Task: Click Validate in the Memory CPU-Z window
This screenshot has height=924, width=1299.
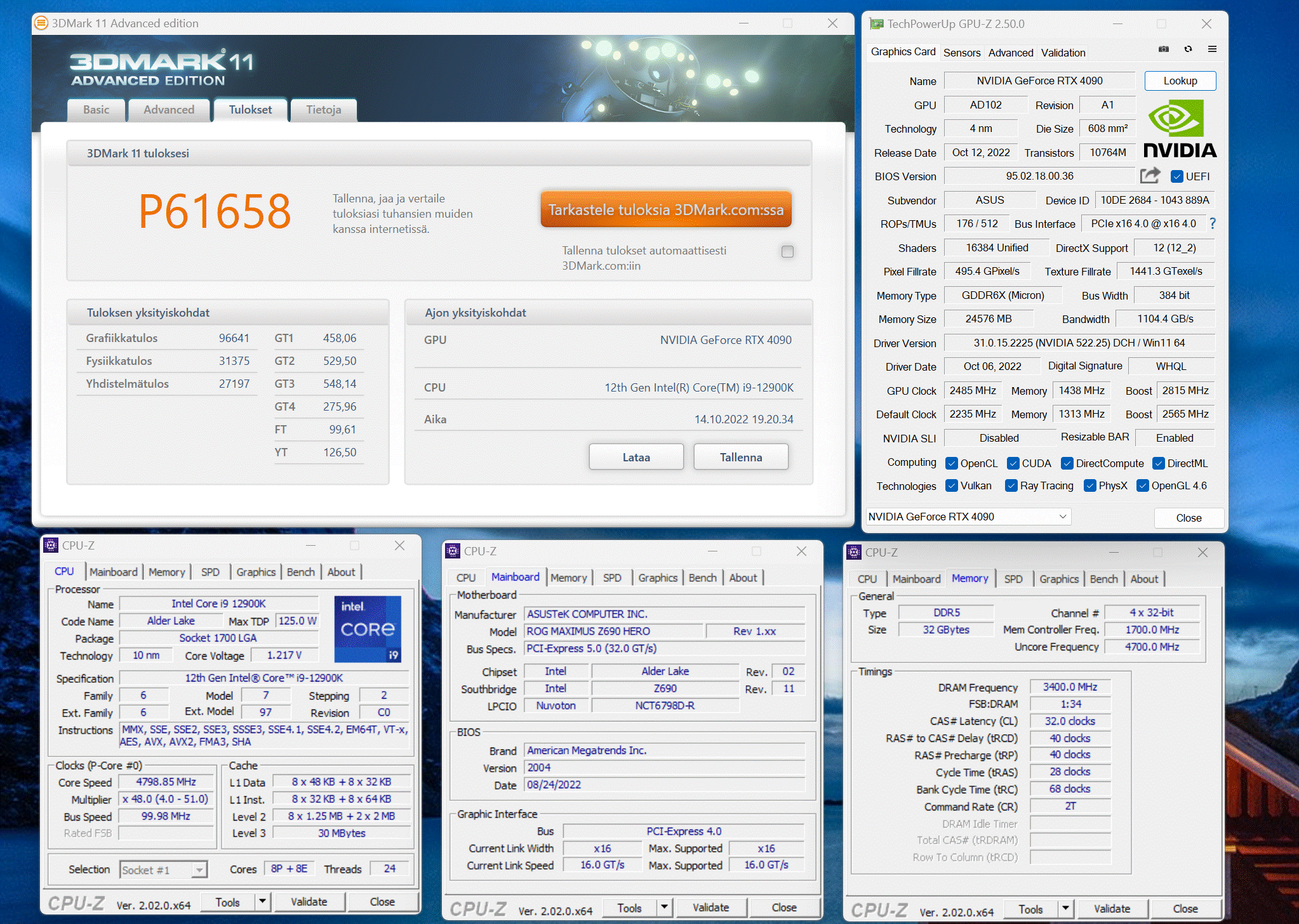Action: coord(1112,909)
